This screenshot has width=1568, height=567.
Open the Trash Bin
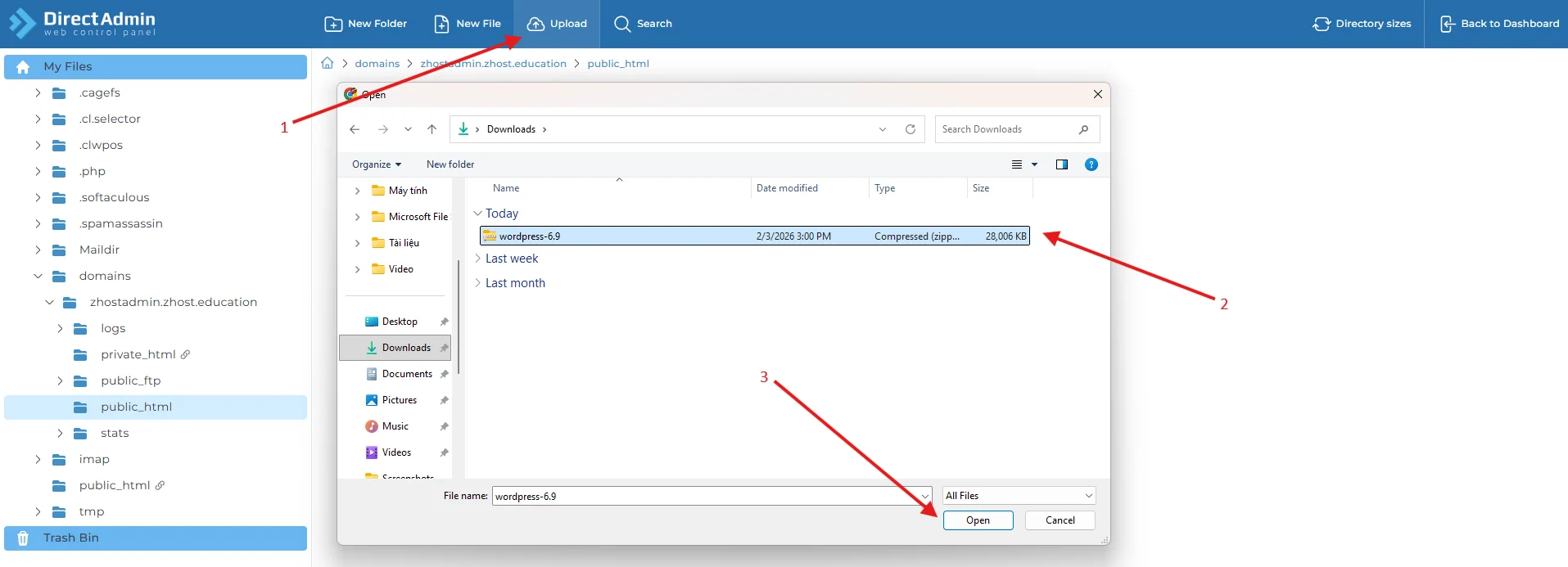(x=156, y=538)
